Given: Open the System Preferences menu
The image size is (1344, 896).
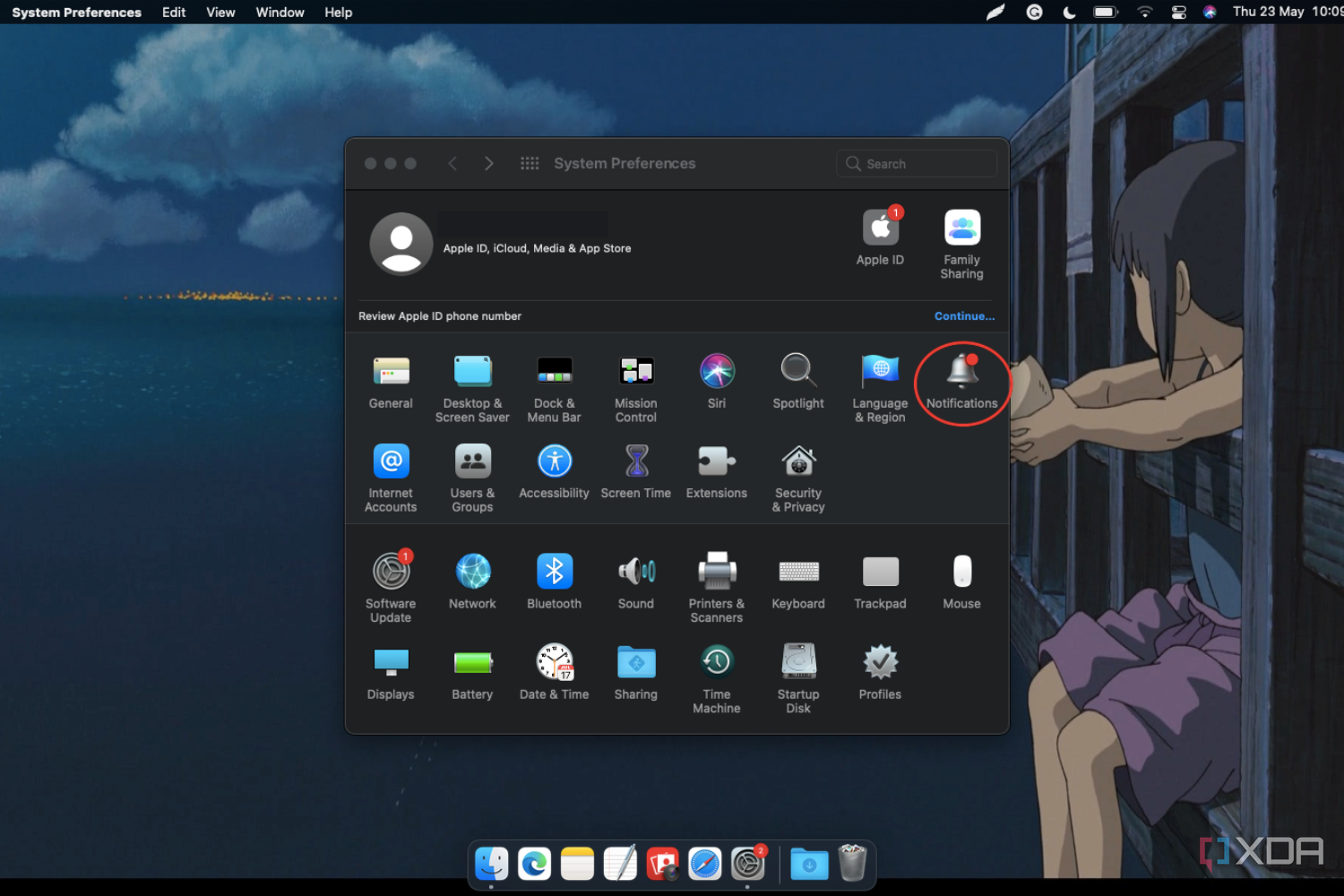Looking at the screenshot, I should tap(76, 13).
